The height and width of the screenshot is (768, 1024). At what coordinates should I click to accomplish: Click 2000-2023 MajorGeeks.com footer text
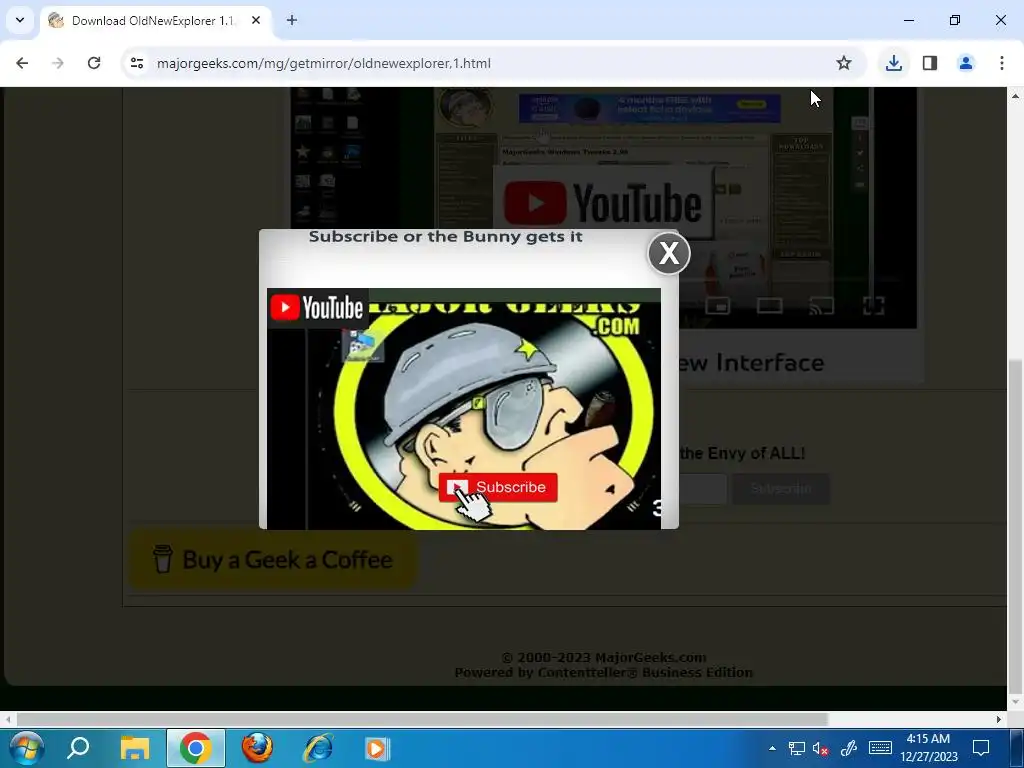tap(604, 657)
